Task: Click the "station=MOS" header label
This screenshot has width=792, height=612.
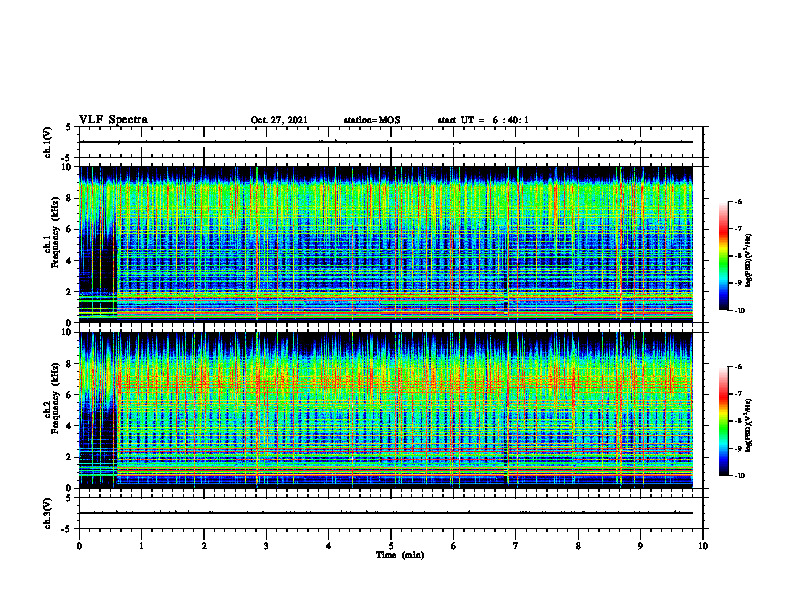Action: [372, 120]
